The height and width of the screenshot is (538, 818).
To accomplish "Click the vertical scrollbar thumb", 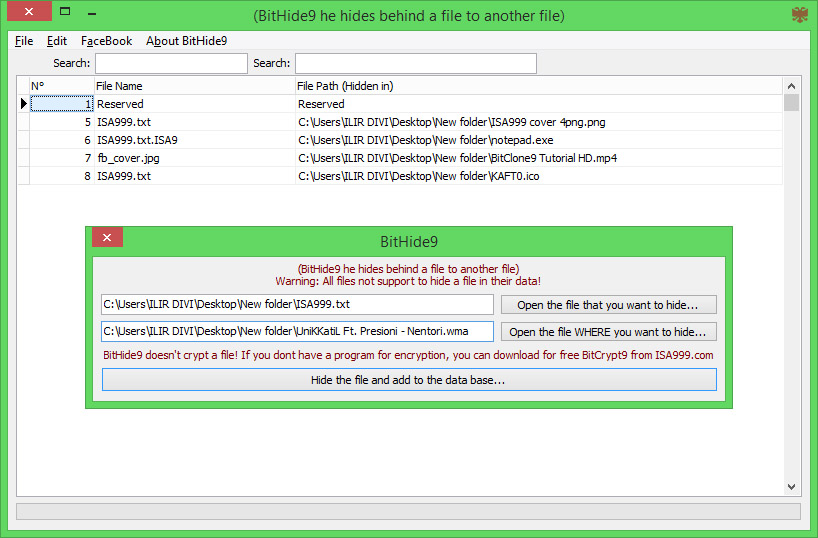I will [791, 102].
